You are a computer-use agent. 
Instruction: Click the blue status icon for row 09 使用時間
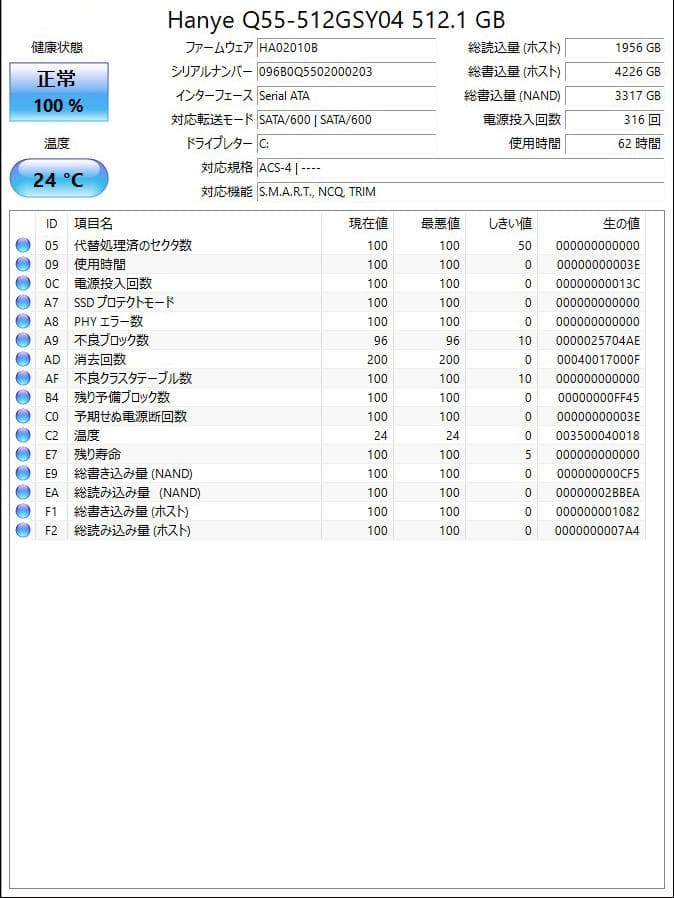point(23,264)
